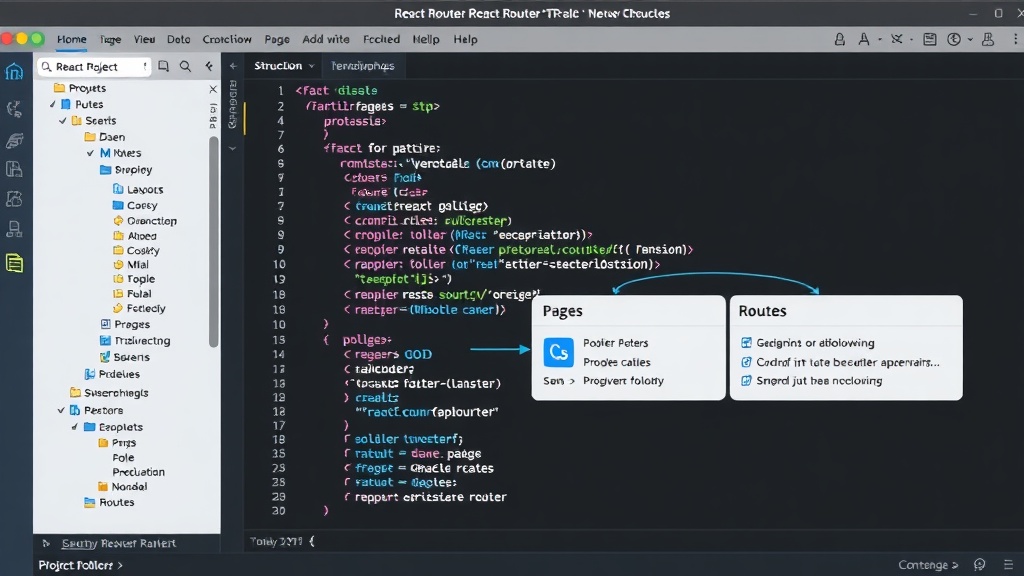
Task: Click the user profile icon in top toolbar
Action: click(988, 39)
